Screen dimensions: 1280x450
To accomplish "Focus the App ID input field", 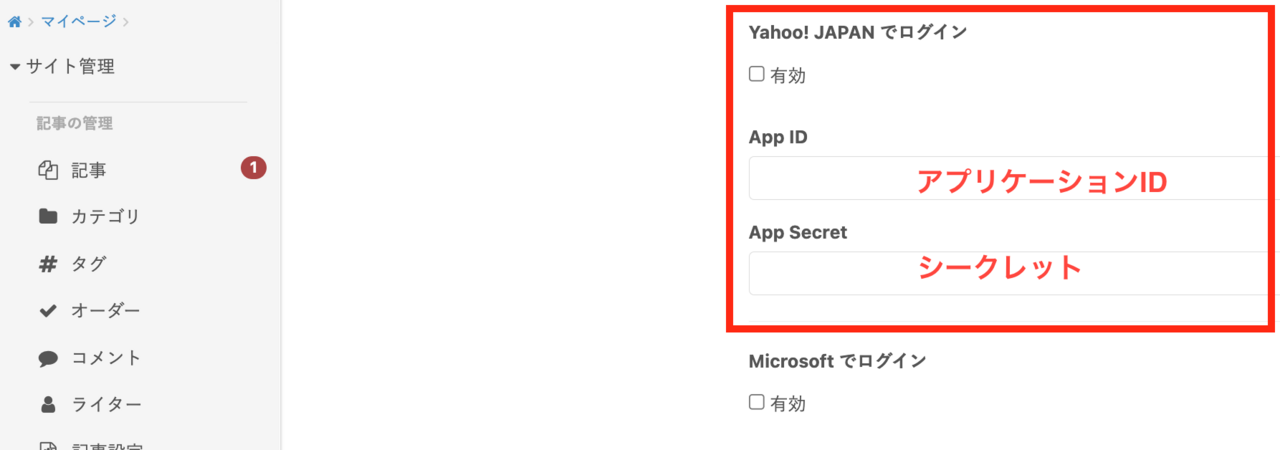I will pos(1014,179).
